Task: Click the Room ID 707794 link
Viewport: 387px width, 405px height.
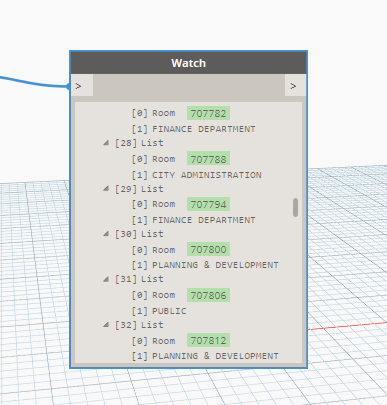Action: [208, 204]
